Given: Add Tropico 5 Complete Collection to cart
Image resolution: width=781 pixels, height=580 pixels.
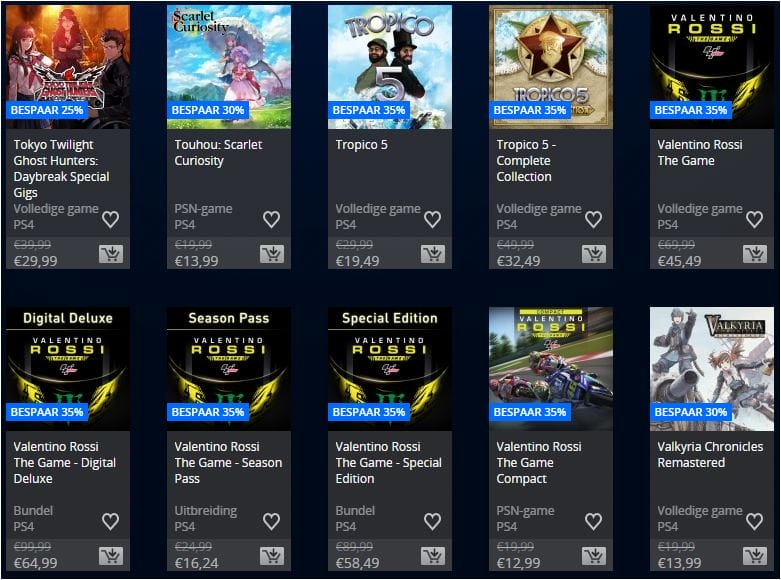Looking at the screenshot, I should (594, 254).
